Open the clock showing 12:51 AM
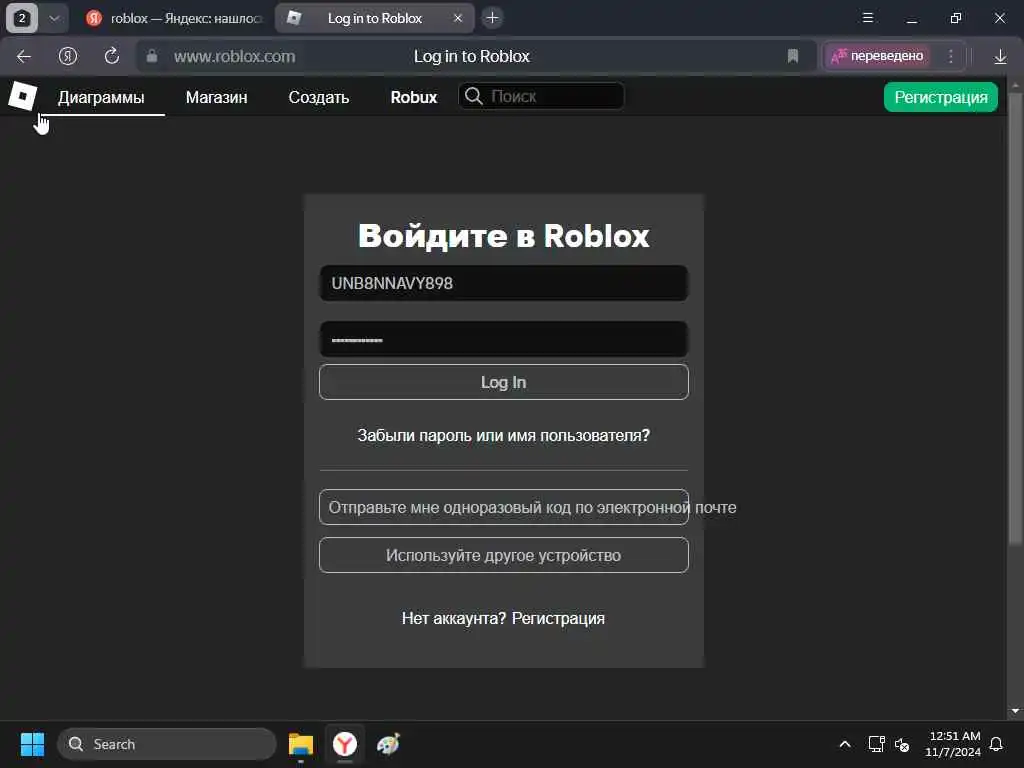 click(953, 744)
